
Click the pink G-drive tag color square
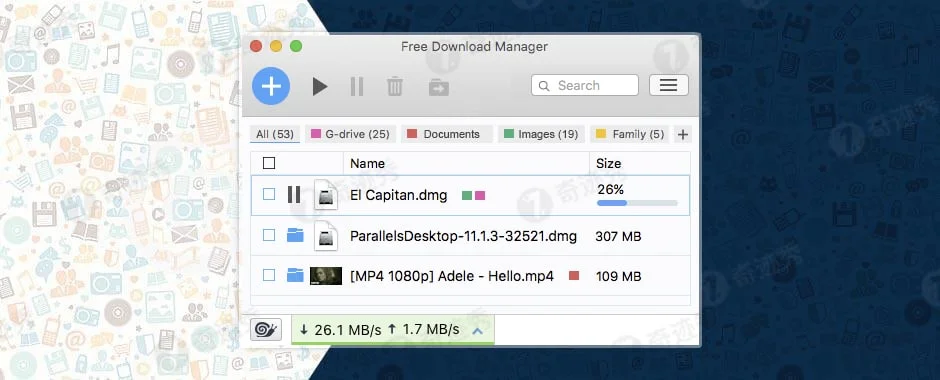(315, 134)
